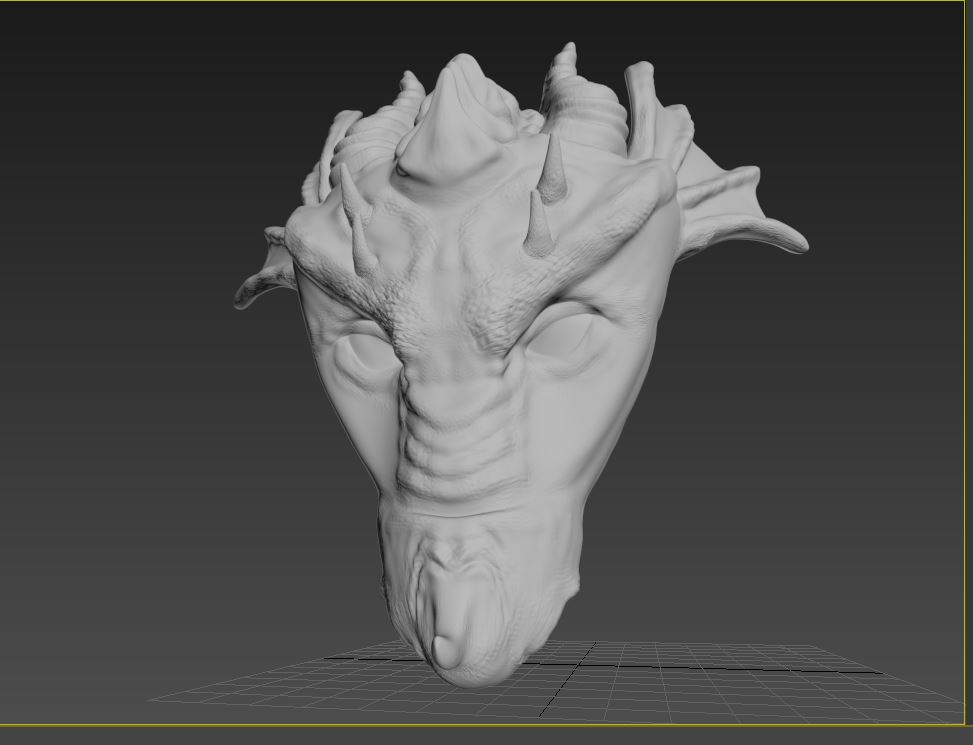The height and width of the screenshot is (745, 973).
Task: Select the spiral horn at top right
Action: [x=585, y=100]
